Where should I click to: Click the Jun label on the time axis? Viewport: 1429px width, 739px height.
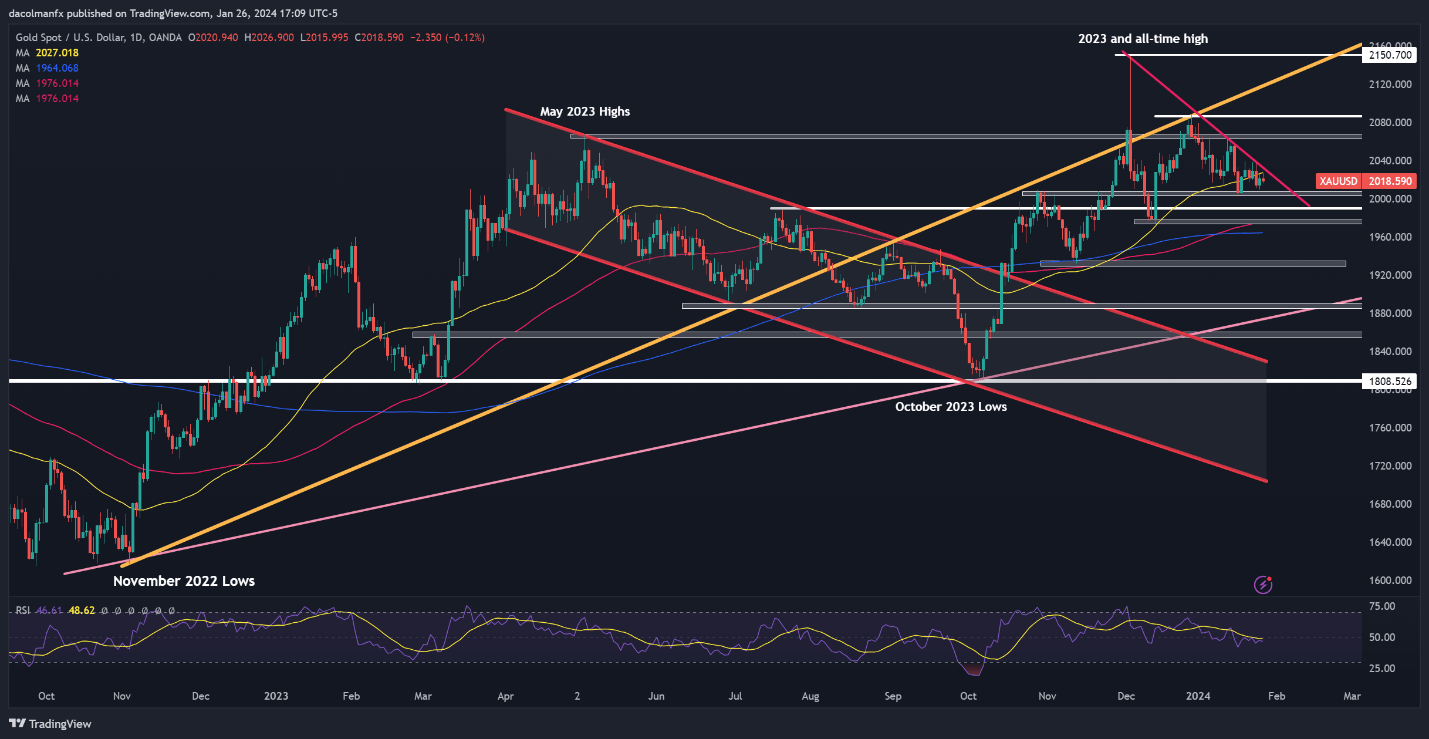pos(656,695)
